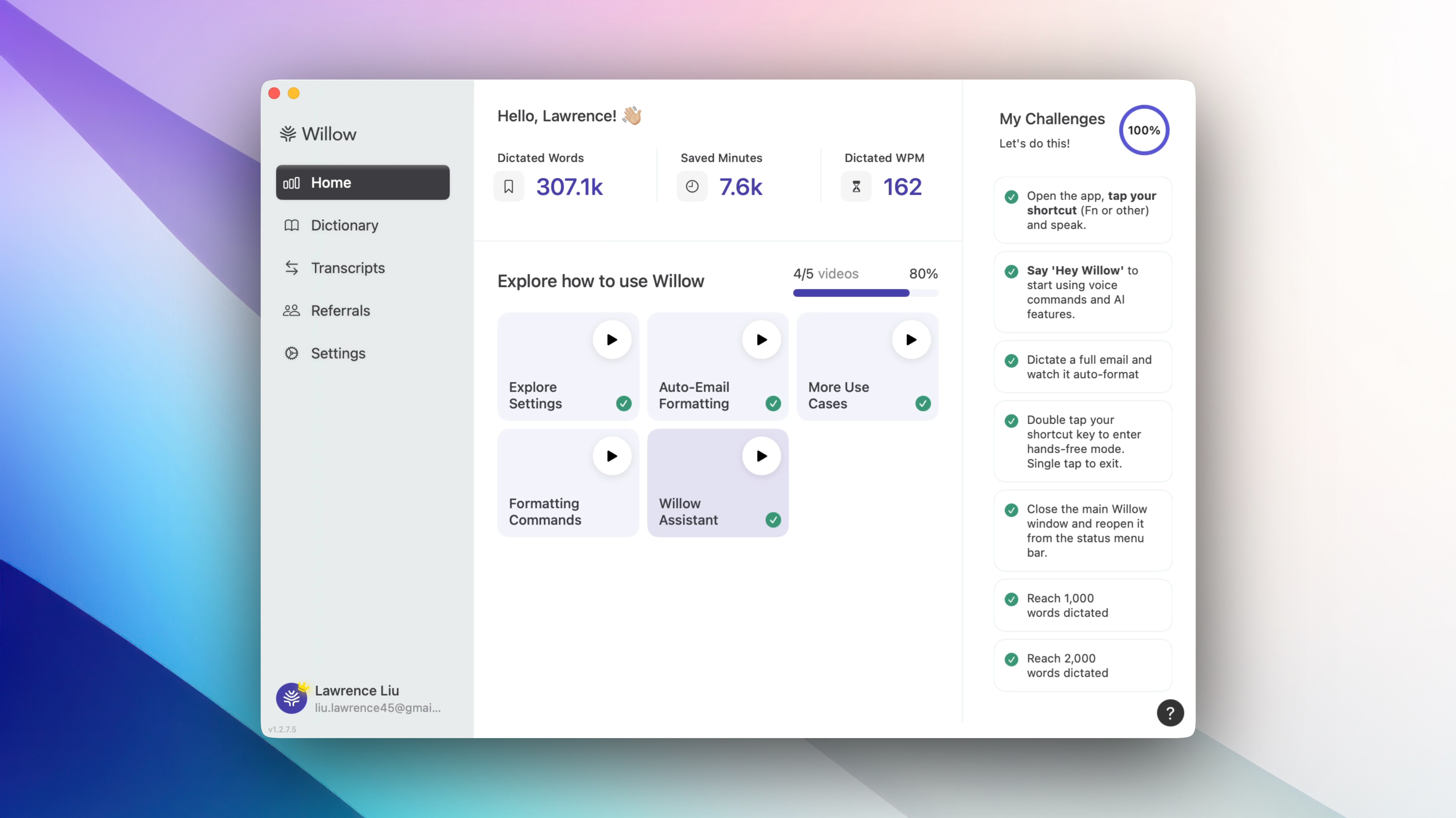Click the More Use Cases completed checkmark

(923, 403)
